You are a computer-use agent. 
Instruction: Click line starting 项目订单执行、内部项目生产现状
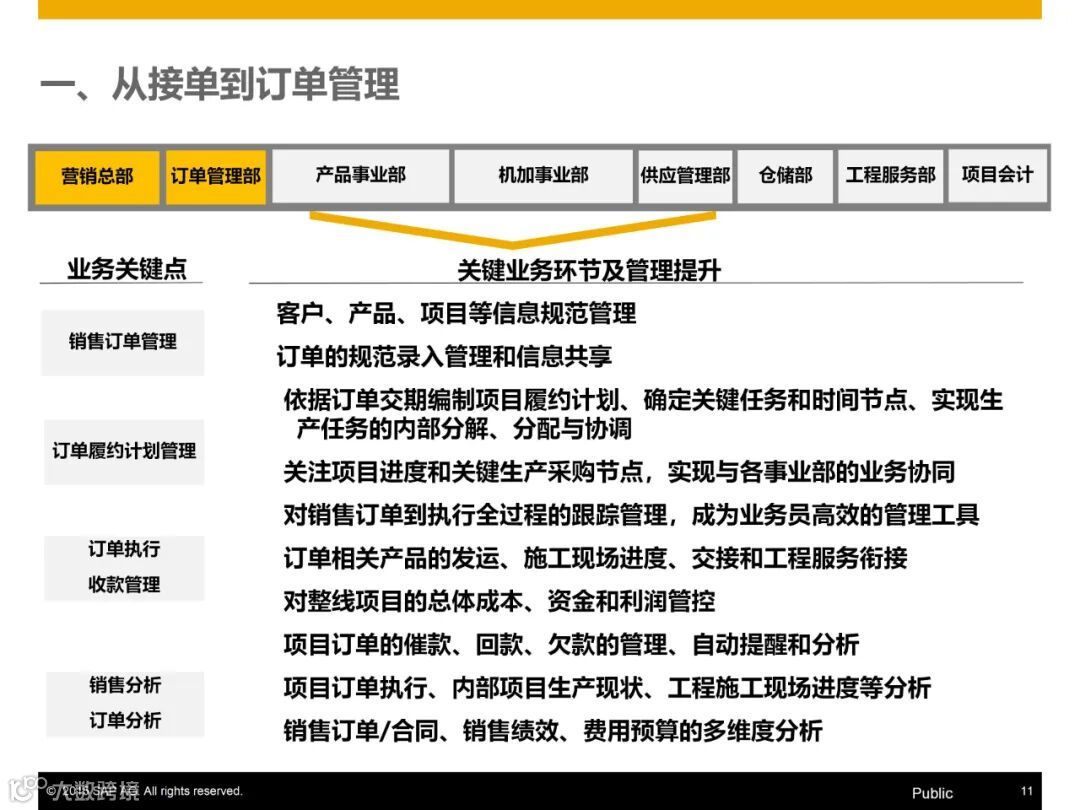click(607, 687)
